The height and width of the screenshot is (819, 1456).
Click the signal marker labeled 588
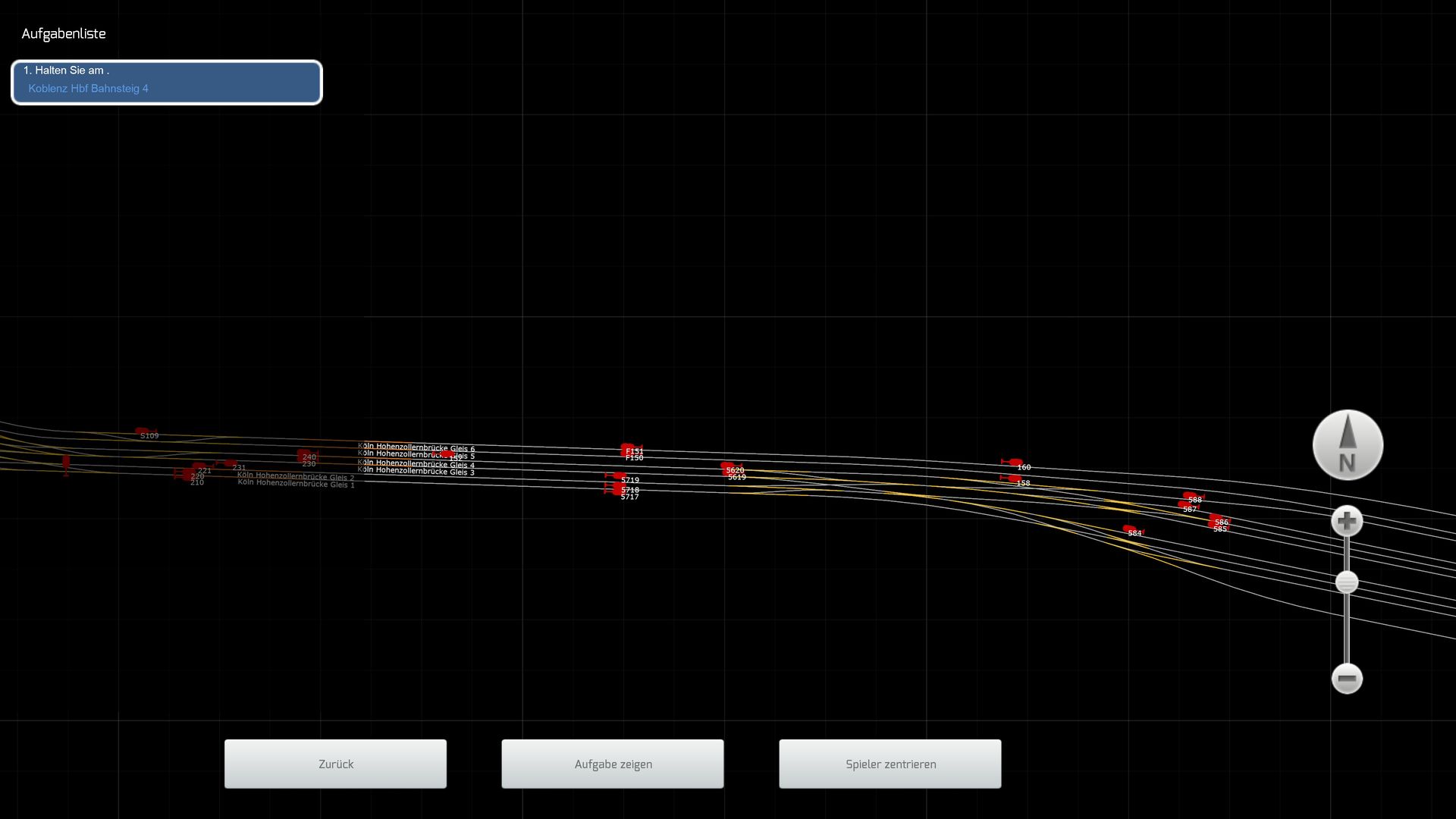(1191, 496)
